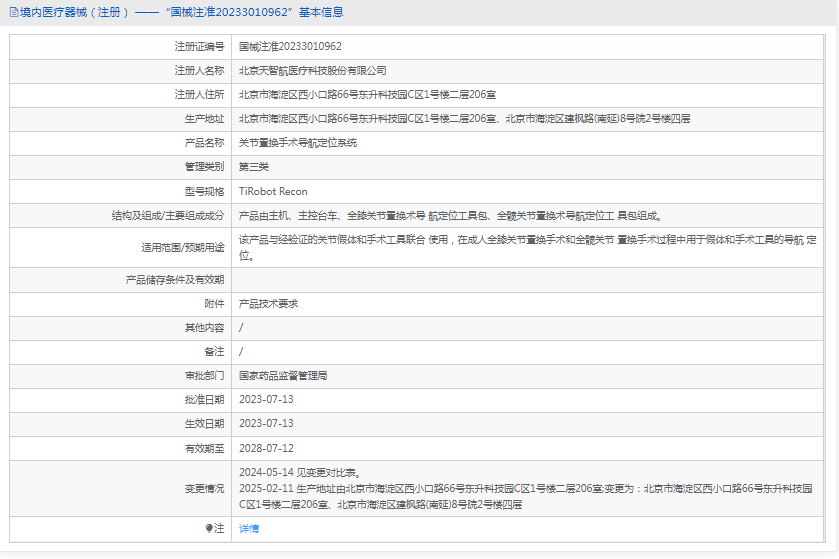This screenshot has width=839, height=559.
Task: Select company name 北京天智航医疗科技股份有限公司
Action: point(312,71)
